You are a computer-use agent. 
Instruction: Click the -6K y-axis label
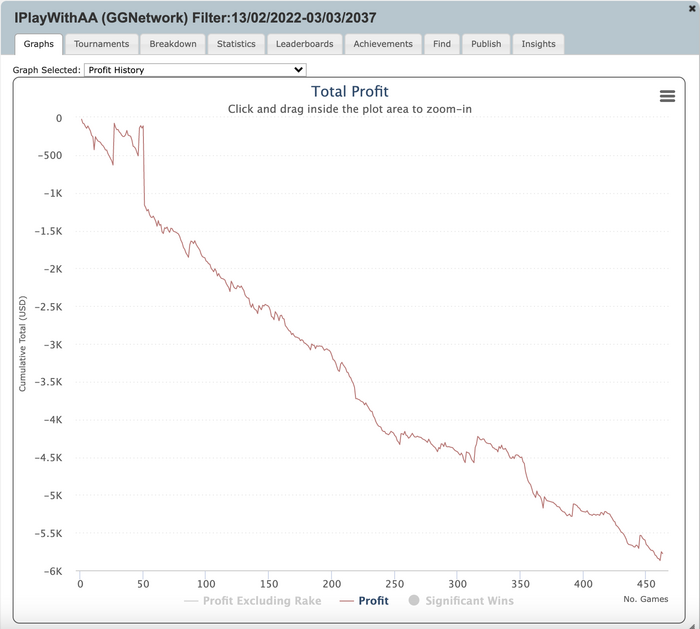(x=53, y=571)
